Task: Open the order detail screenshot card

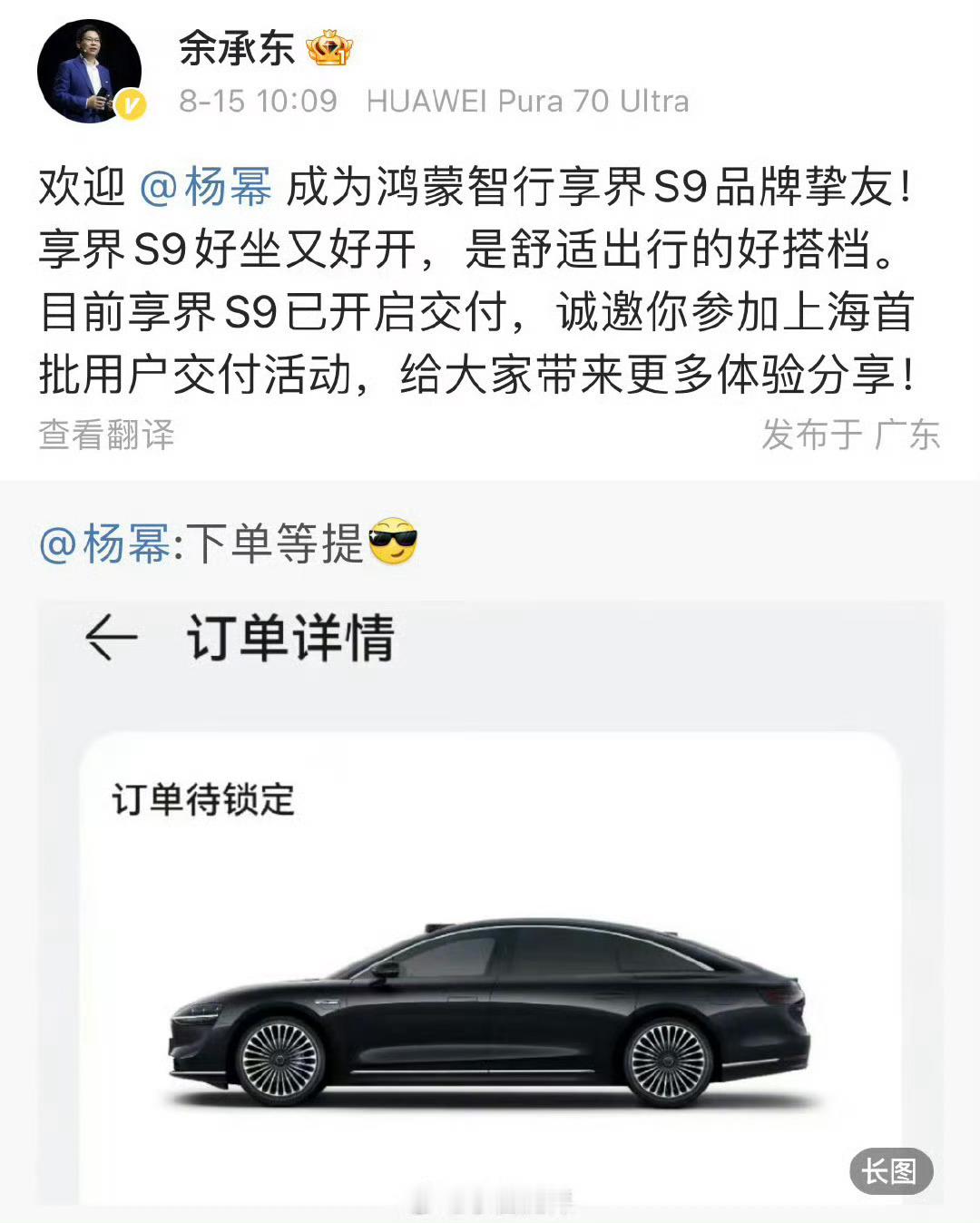Action: tap(490, 903)
